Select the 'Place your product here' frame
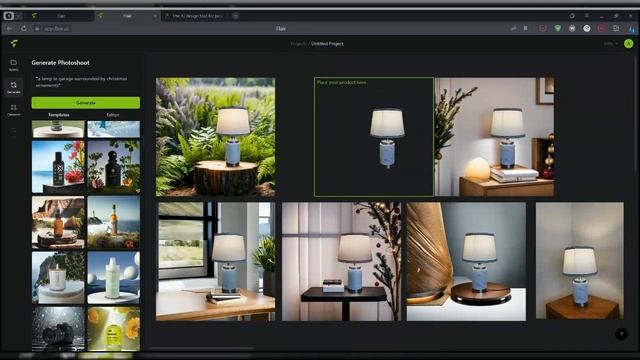Image resolution: width=640 pixels, height=360 pixels. (x=374, y=137)
